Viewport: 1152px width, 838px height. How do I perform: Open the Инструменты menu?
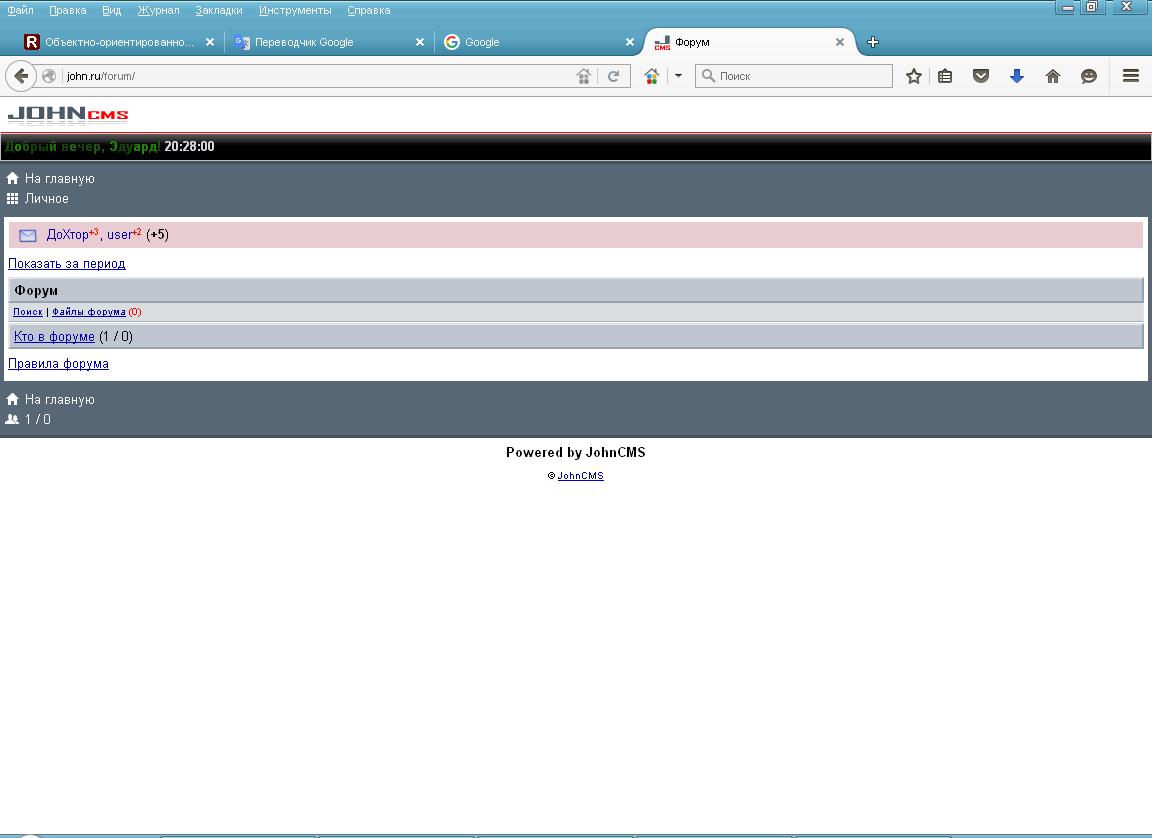pyautogui.click(x=295, y=10)
